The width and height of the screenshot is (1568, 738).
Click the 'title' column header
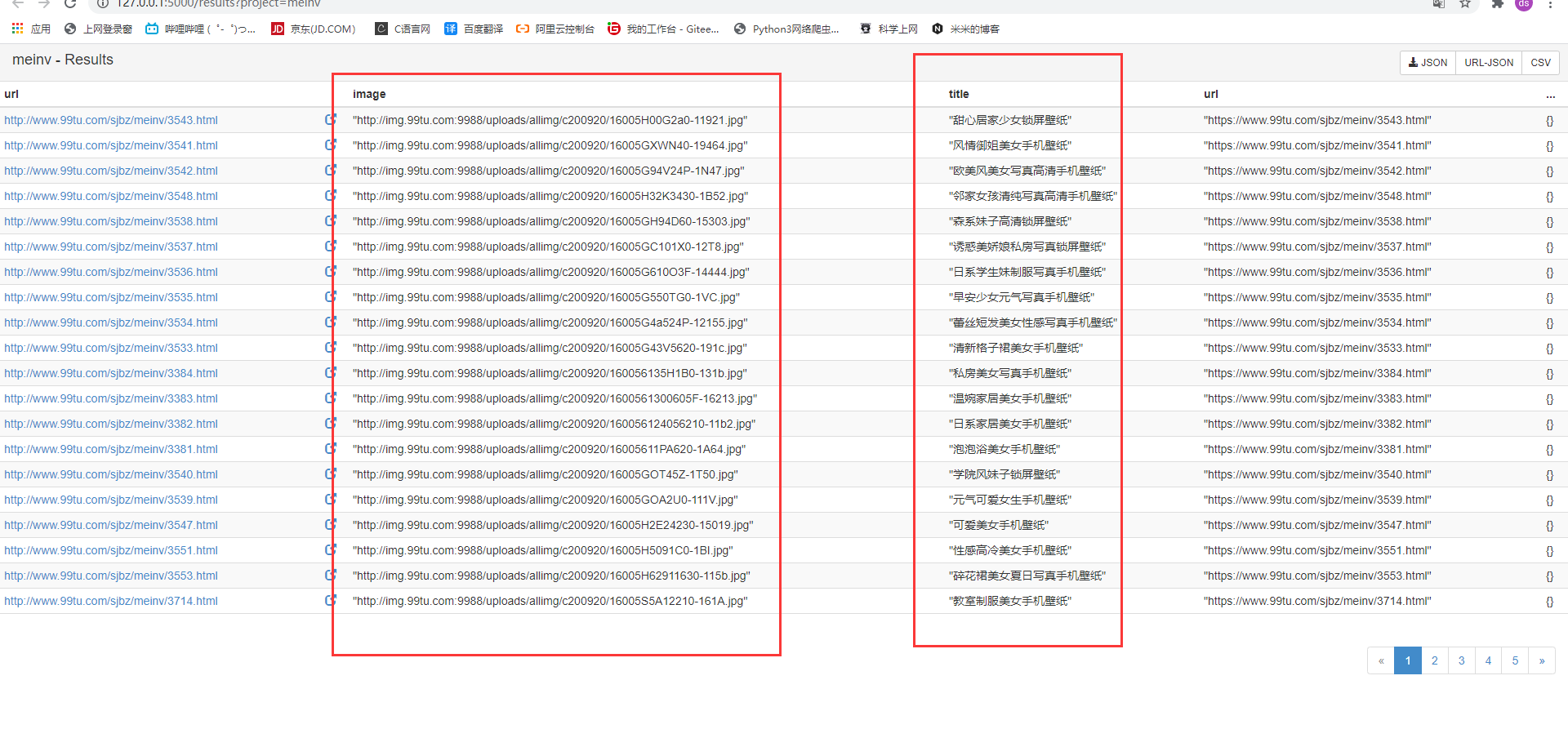pyautogui.click(x=959, y=94)
